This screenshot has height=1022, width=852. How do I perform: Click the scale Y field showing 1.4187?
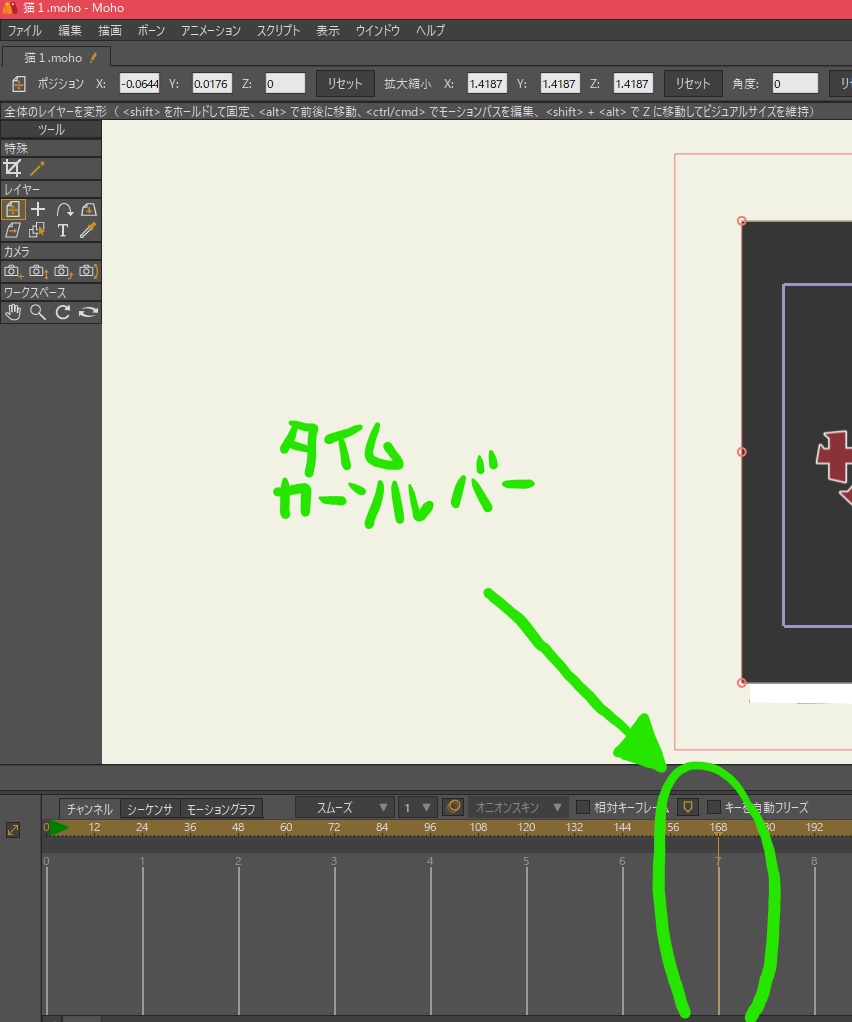coord(560,83)
